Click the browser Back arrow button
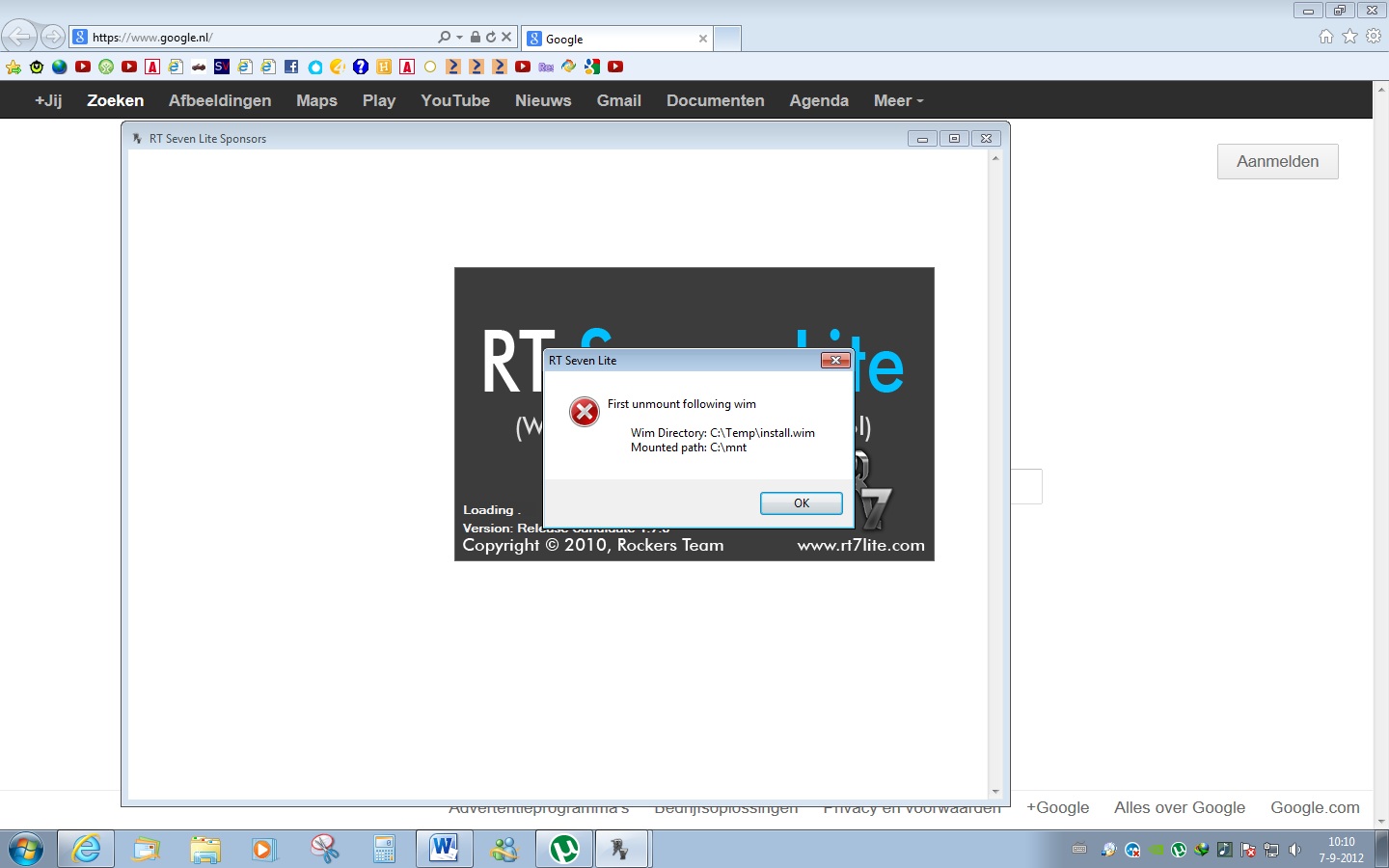The width and height of the screenshot is (1389, 868). point(19,38)
